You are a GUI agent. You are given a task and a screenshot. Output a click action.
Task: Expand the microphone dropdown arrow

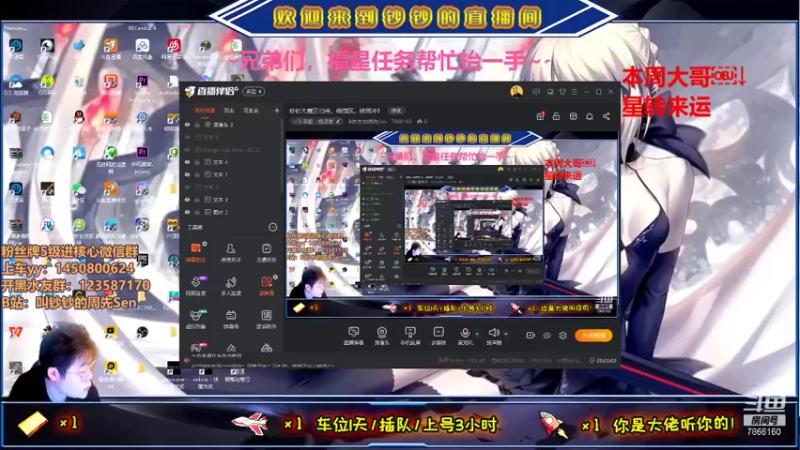[x=477, y=334]
